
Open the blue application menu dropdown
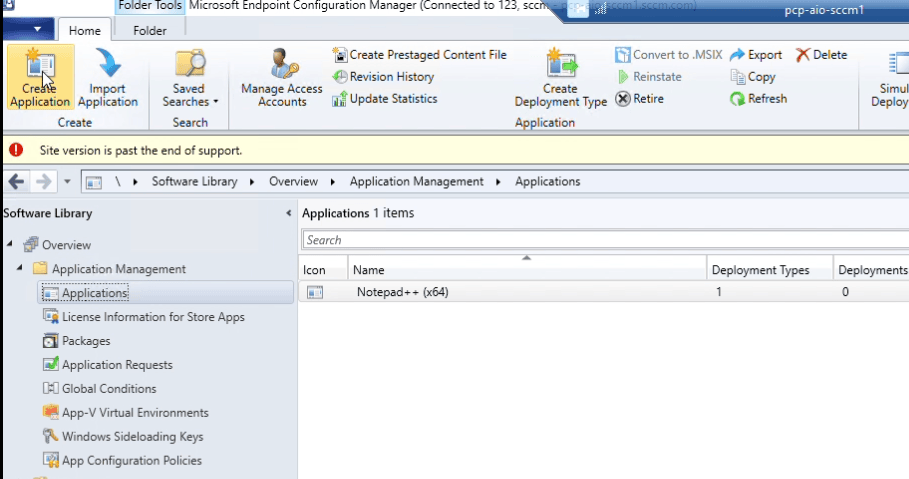click(28, 29)
